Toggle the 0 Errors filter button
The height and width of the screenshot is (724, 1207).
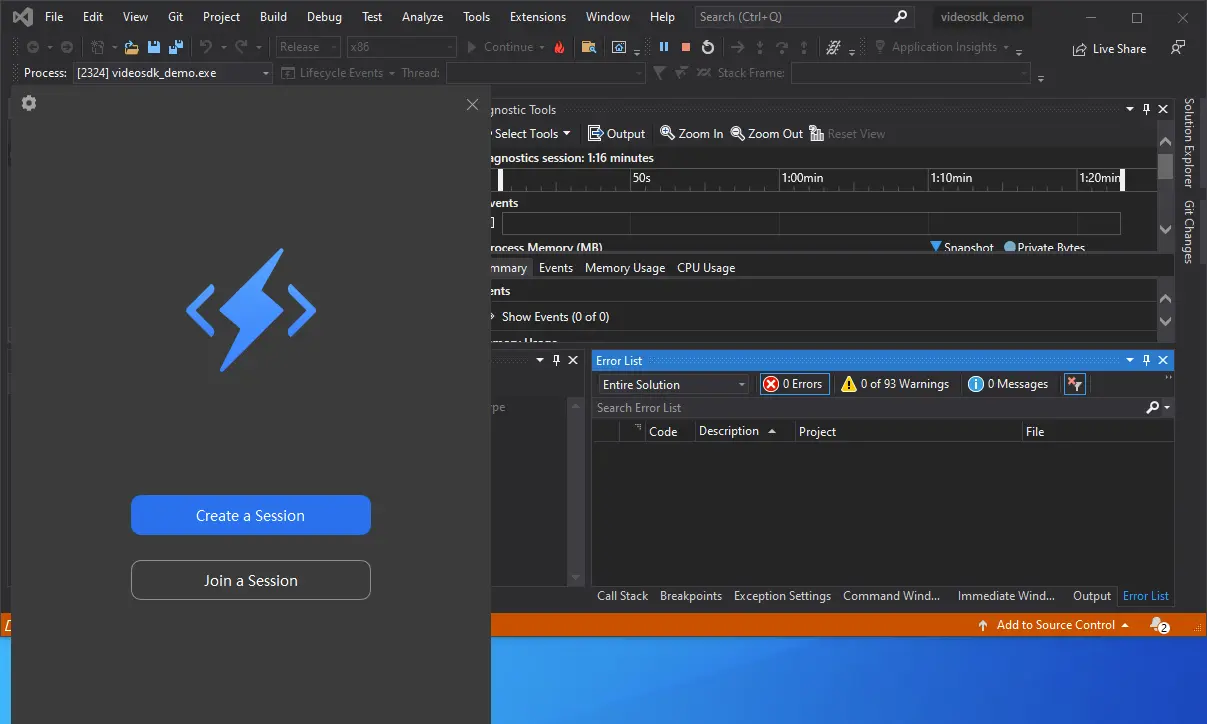[793, 383]
